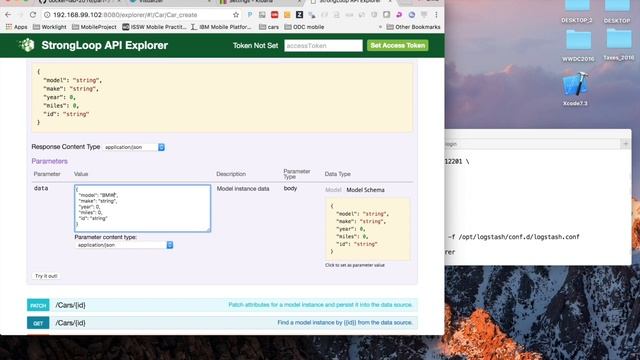This screenshot has width=640, height=360.
Task: Expand the PATCH /Cars/{id} operation
Action: pos(222,305)
